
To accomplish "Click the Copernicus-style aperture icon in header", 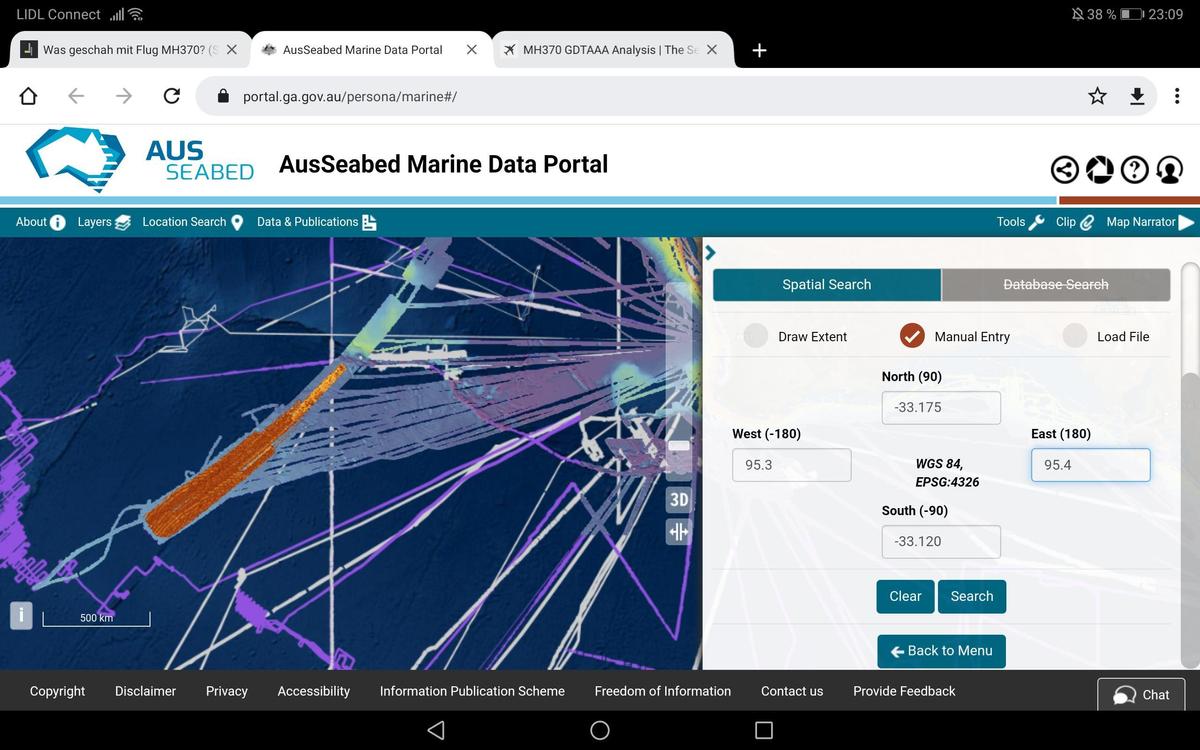I will (x=1100, y=170).
